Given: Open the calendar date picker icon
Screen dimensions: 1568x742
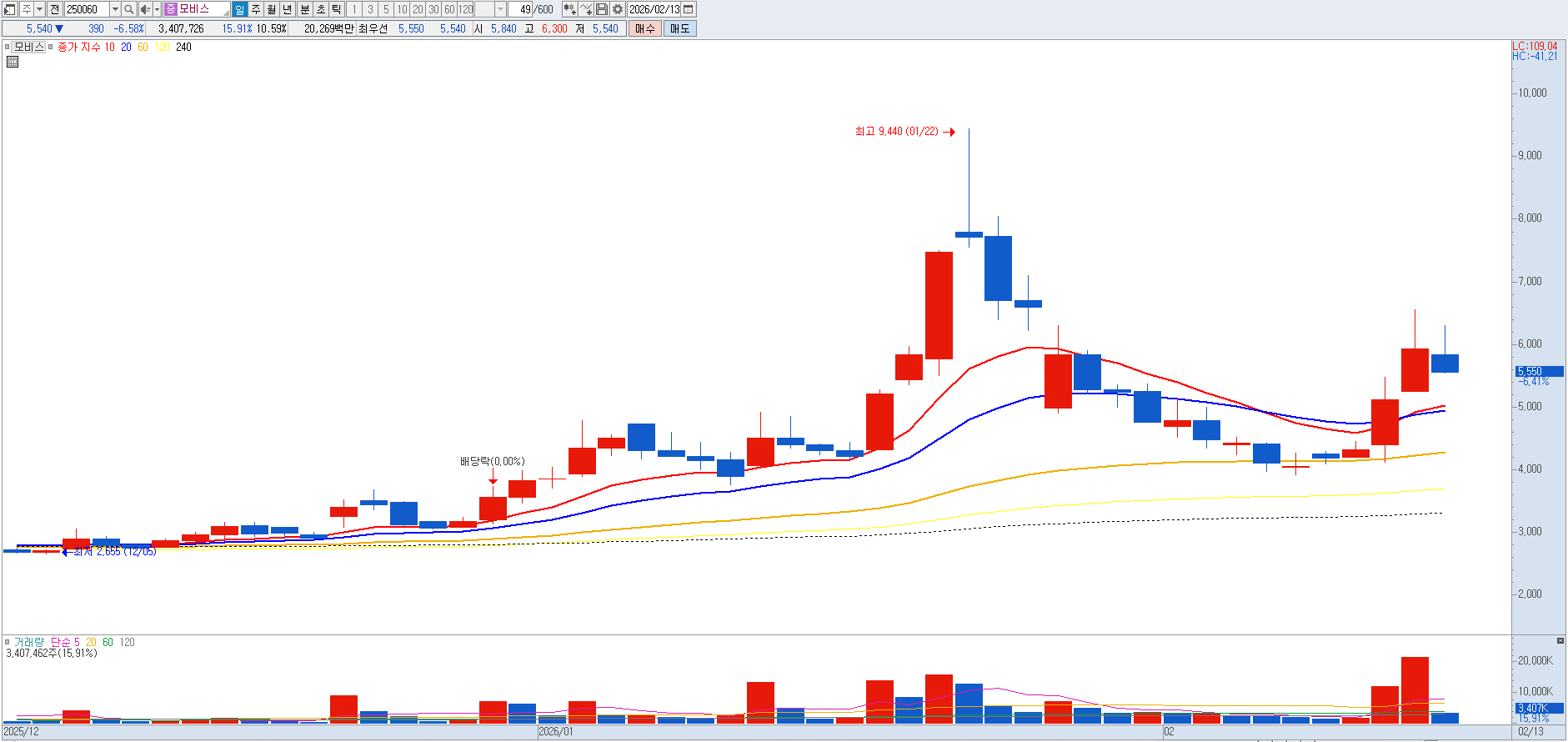Looking at the screenshot, I should tap(689, 9).
